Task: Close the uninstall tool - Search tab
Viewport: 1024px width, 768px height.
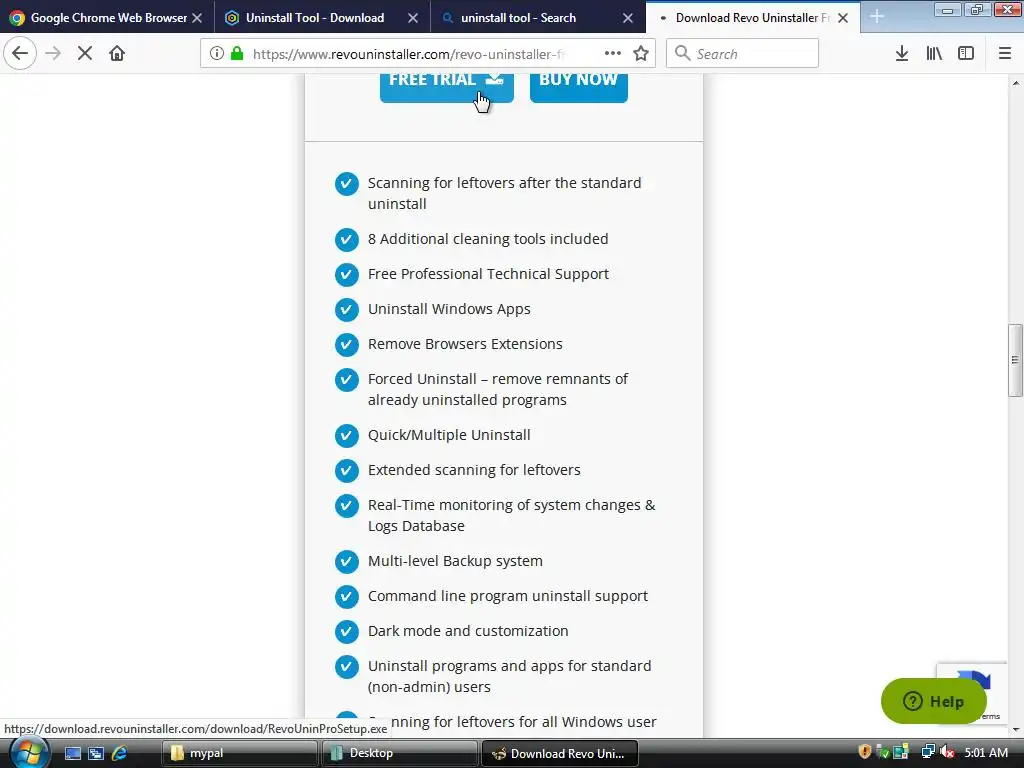Action: (628, 18)
